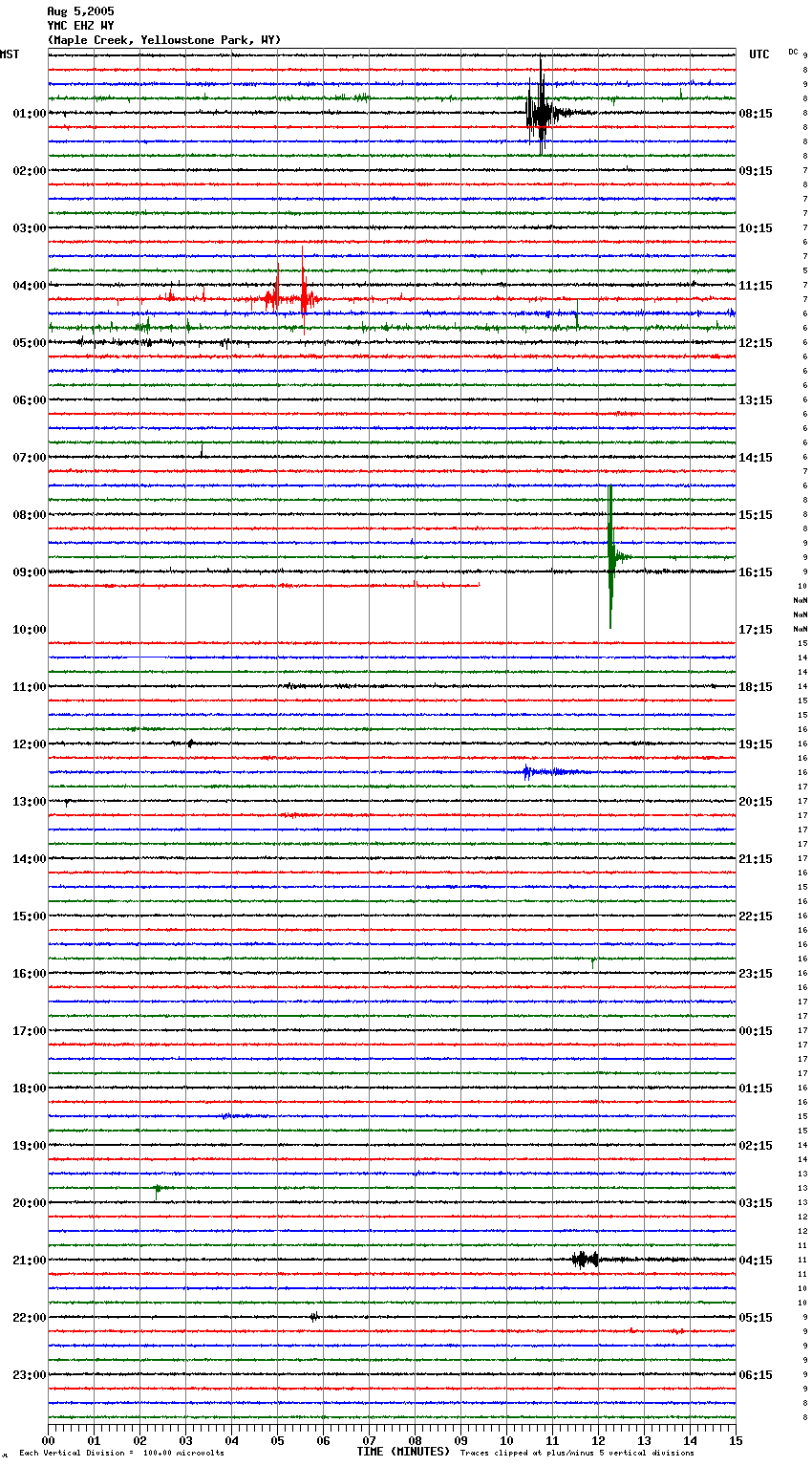Click the "UTC" time zone label
812x1466 pixels.
point(759,54)
